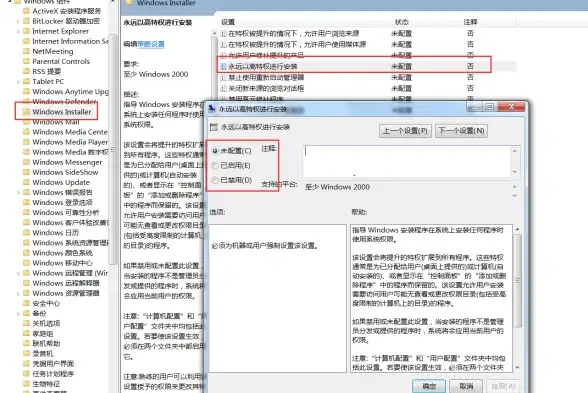Click inside the 注释 comment text box
This screenshot has height=393, width=588.
[407, 161]
